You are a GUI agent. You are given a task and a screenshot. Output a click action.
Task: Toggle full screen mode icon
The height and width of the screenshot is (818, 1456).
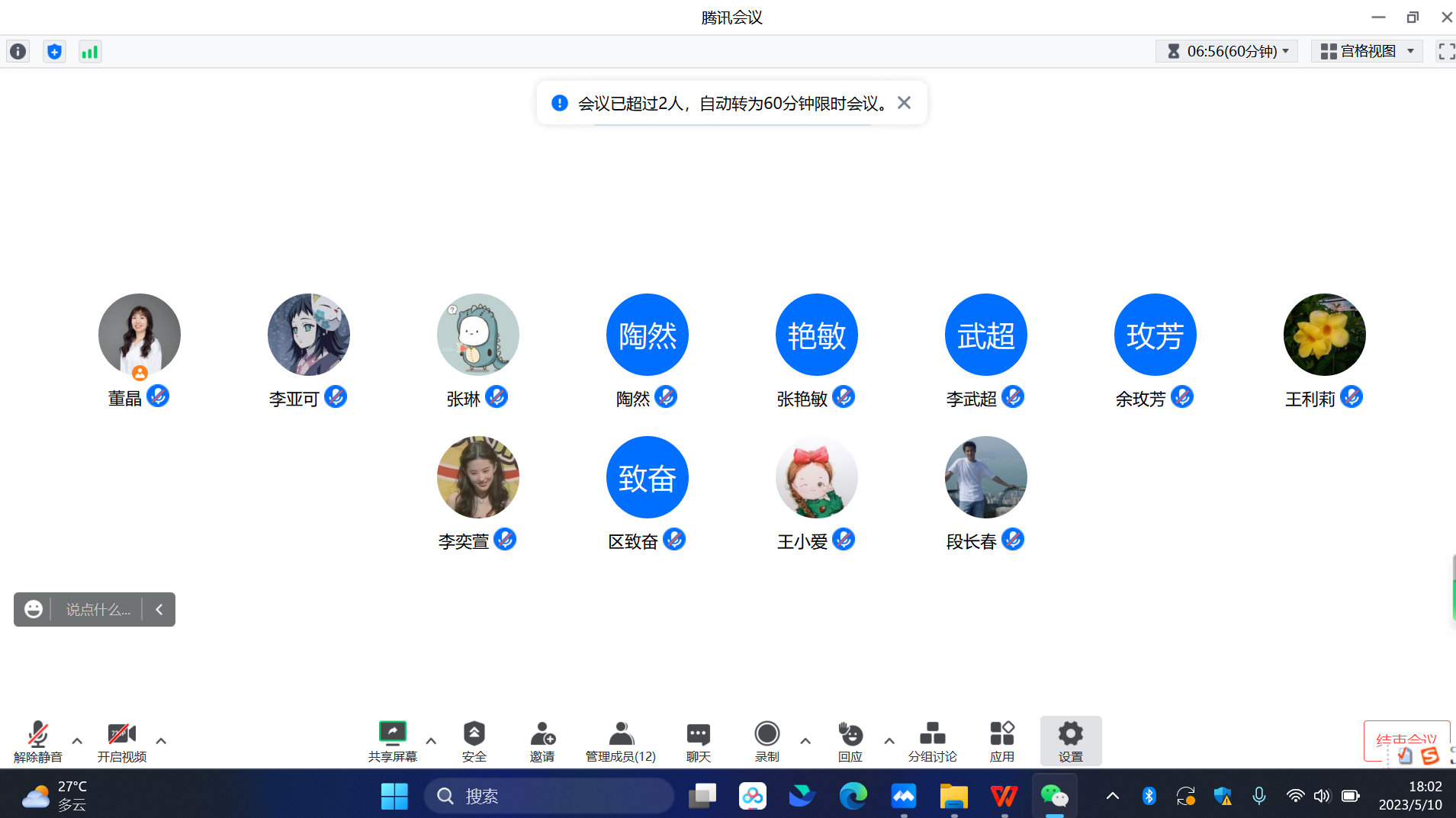(x=1445, y=52)
